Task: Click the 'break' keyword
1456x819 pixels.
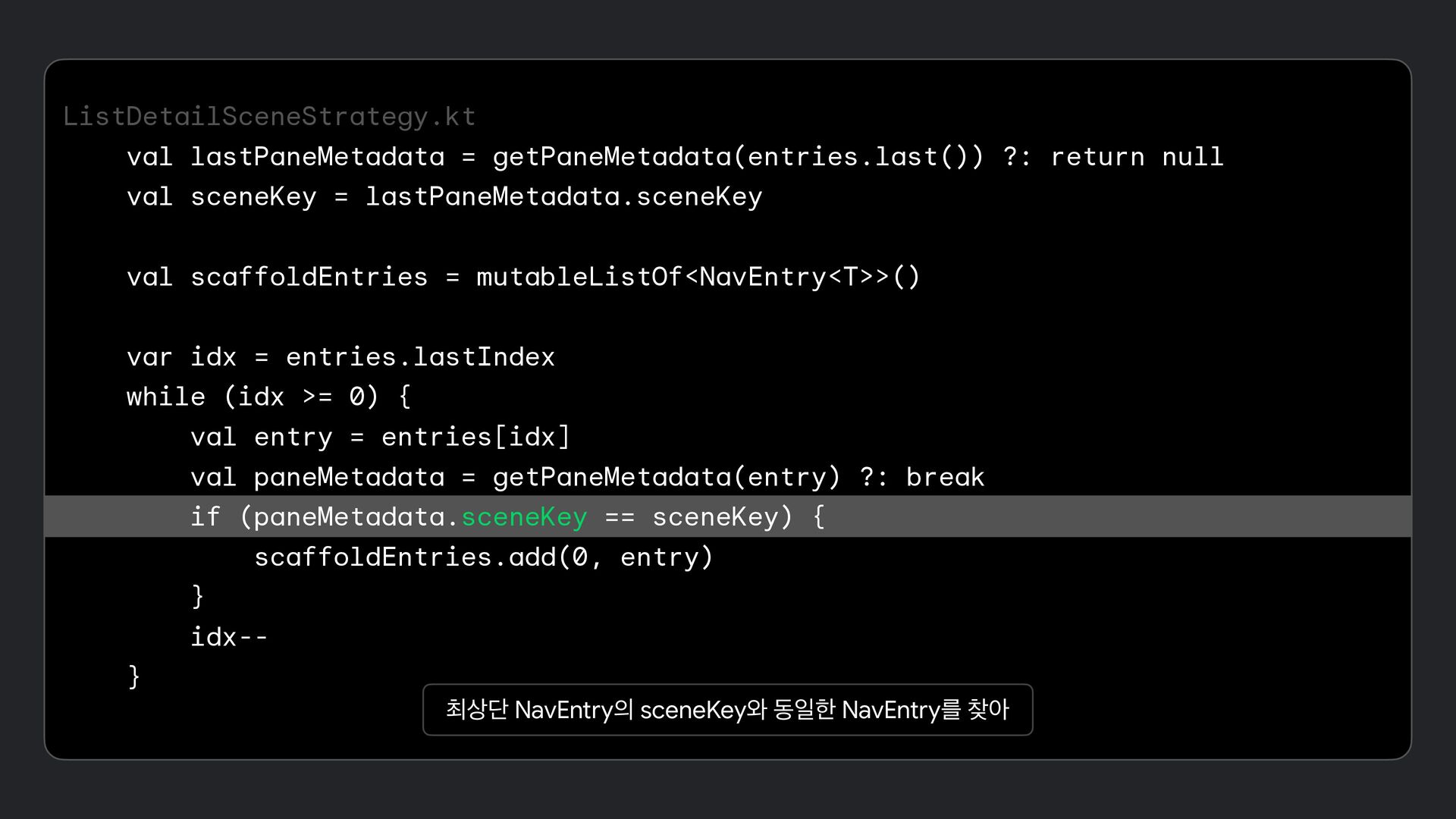Action: [945, 477]
